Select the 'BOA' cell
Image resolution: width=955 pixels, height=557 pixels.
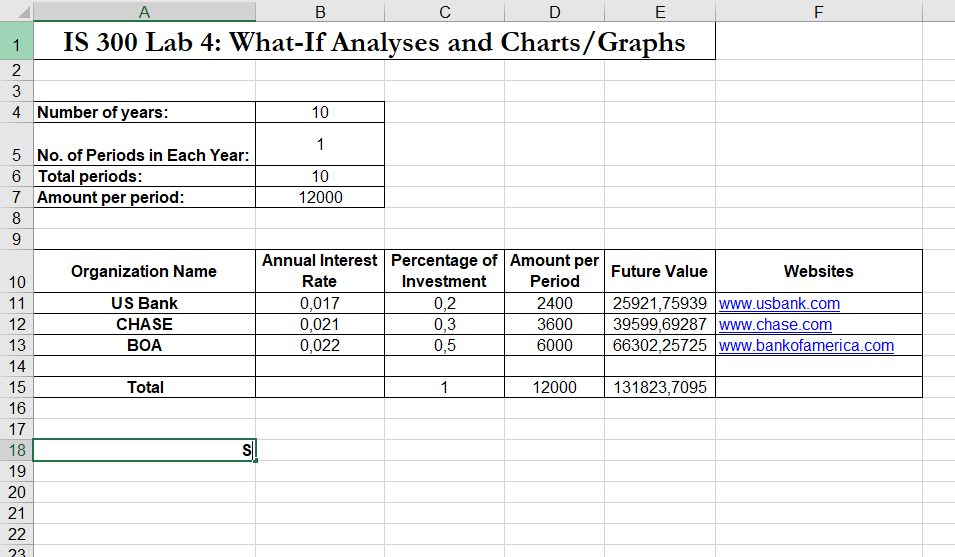click(144, 345)
